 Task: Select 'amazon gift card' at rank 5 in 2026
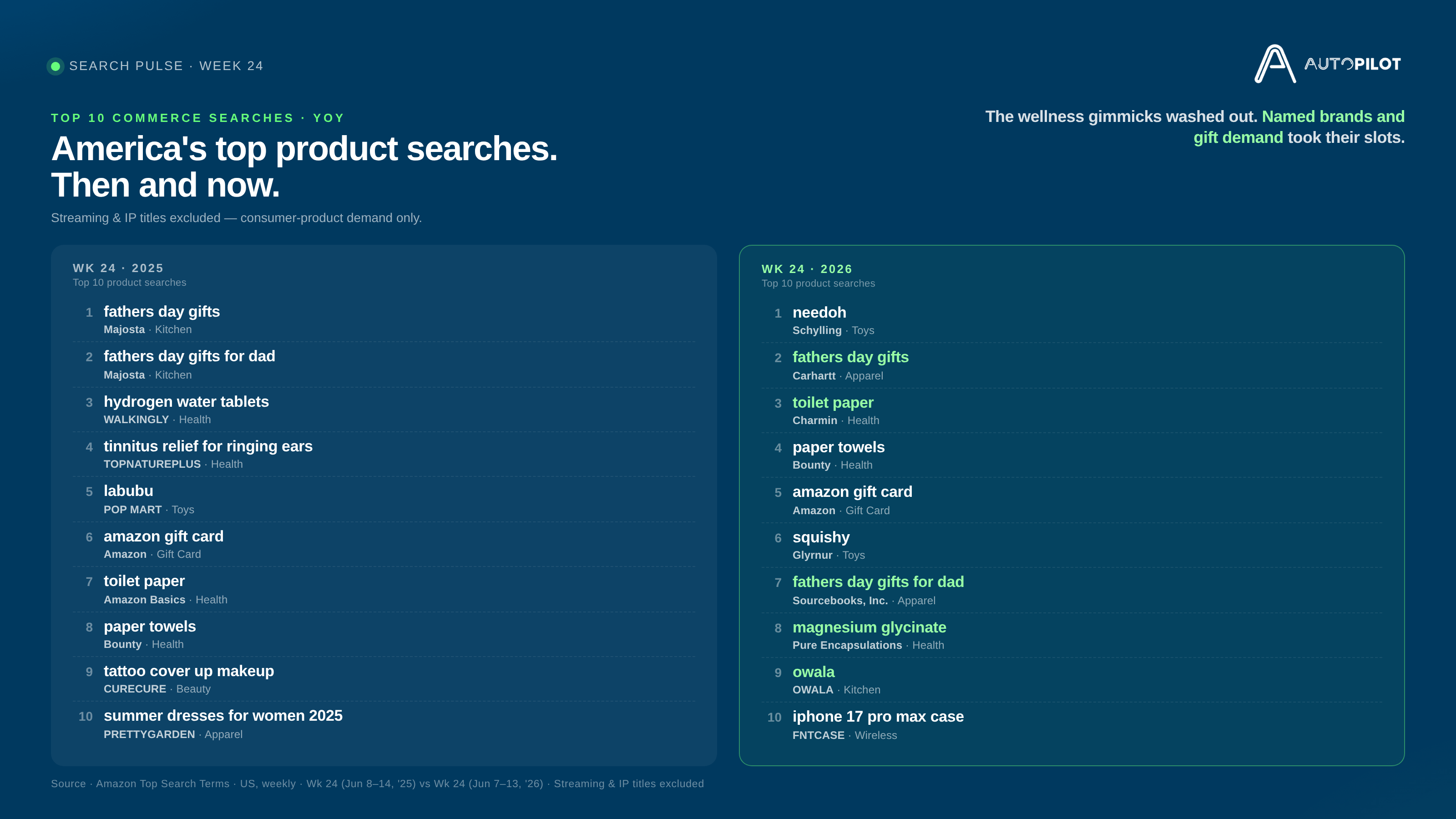click(852, 492)
